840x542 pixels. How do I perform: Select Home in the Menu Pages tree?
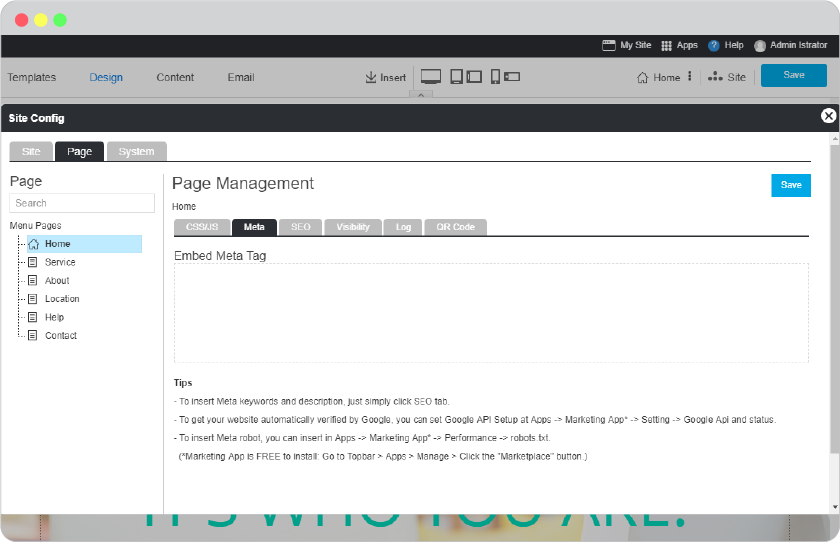[85, 244]
